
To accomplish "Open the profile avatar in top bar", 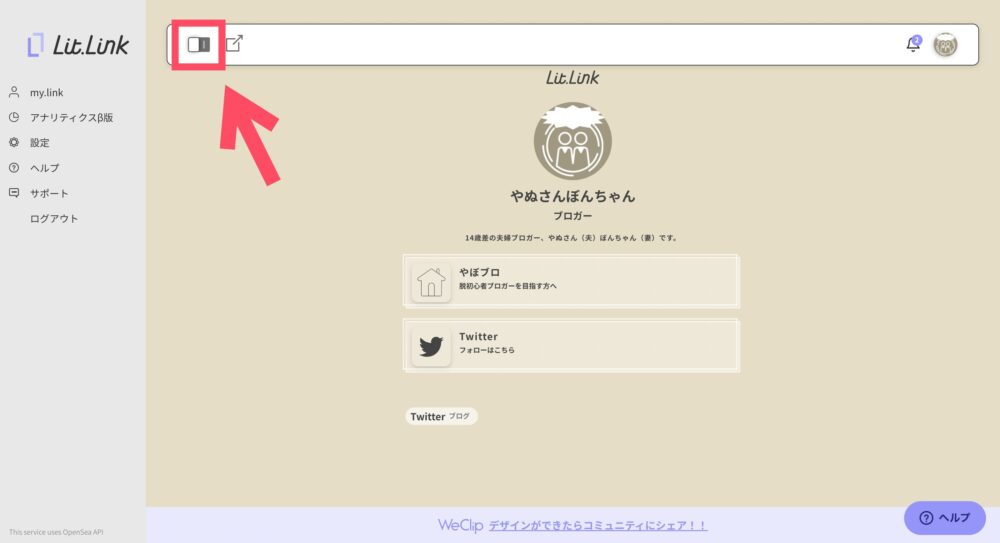I will [x=945, y=45].
